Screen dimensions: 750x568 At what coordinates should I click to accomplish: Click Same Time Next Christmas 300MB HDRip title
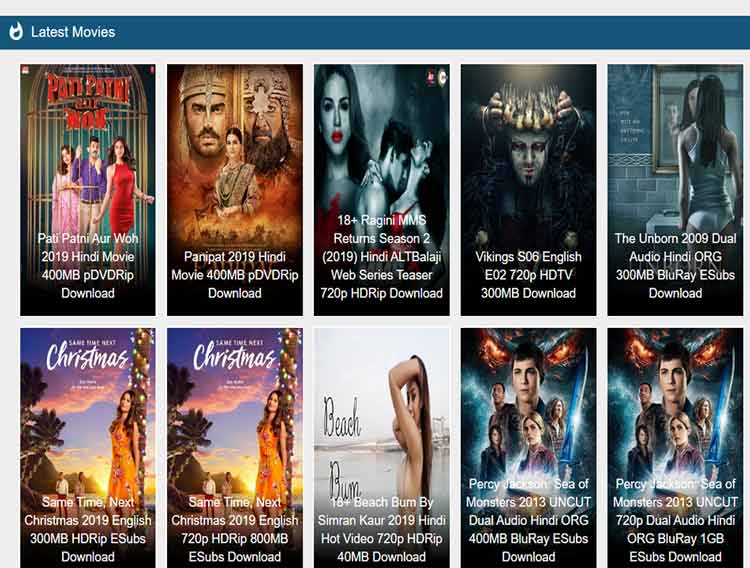pos(88,529)
